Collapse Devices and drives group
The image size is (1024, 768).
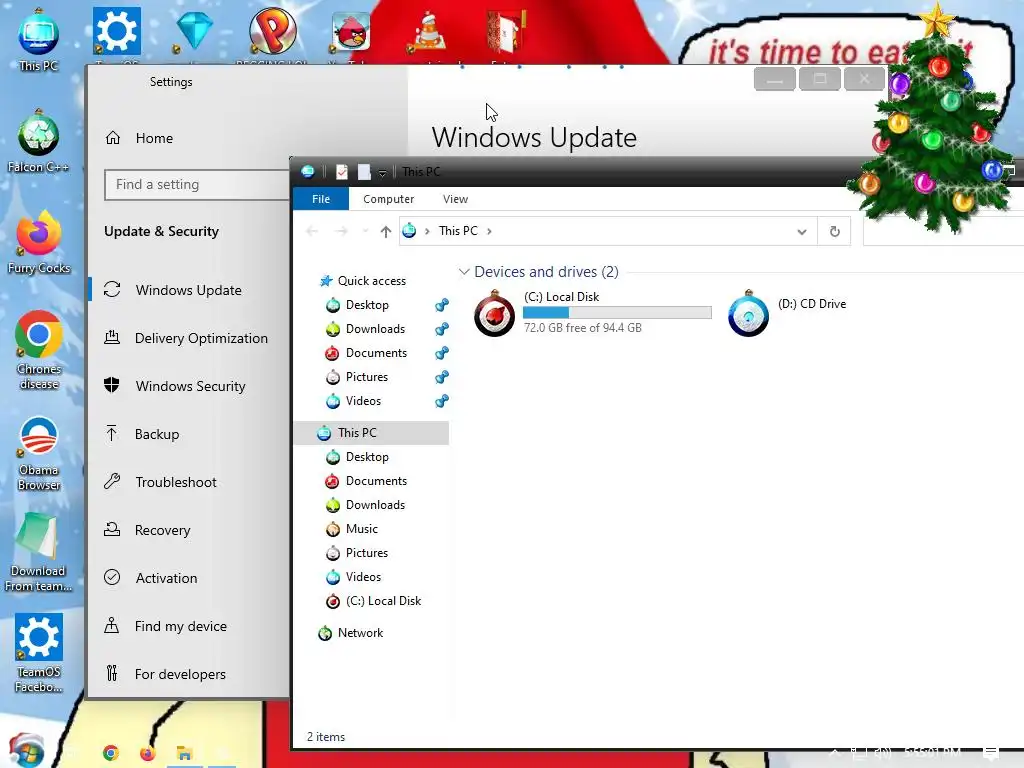pyautogui.click(x=464, y=272)
